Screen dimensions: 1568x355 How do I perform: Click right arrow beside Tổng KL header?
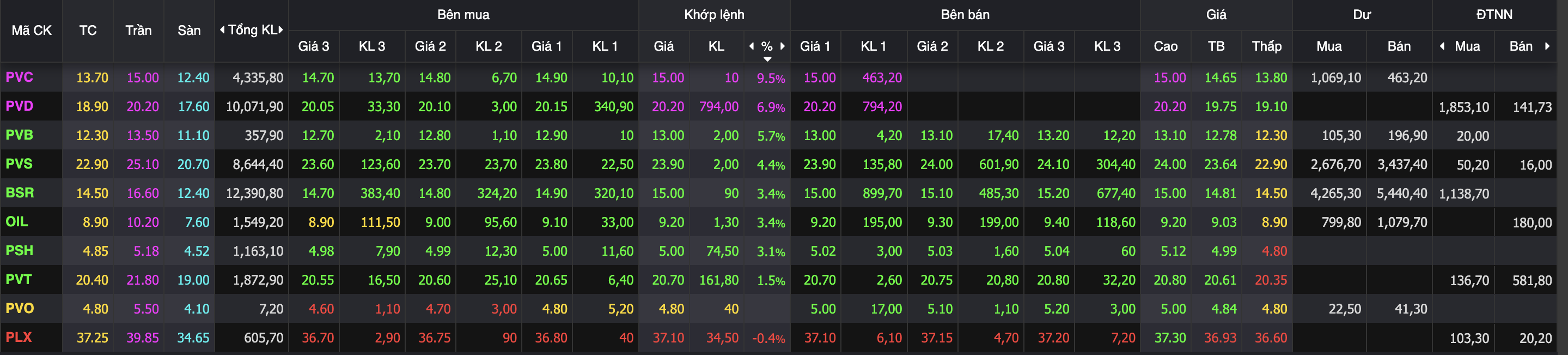pos(281,30)
